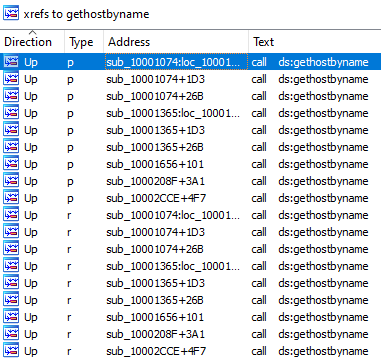The height and width of the screenshot is (364, 381).
Task: Click the row icon for type p sub_10001074+1D3
Action: [11, 79]
